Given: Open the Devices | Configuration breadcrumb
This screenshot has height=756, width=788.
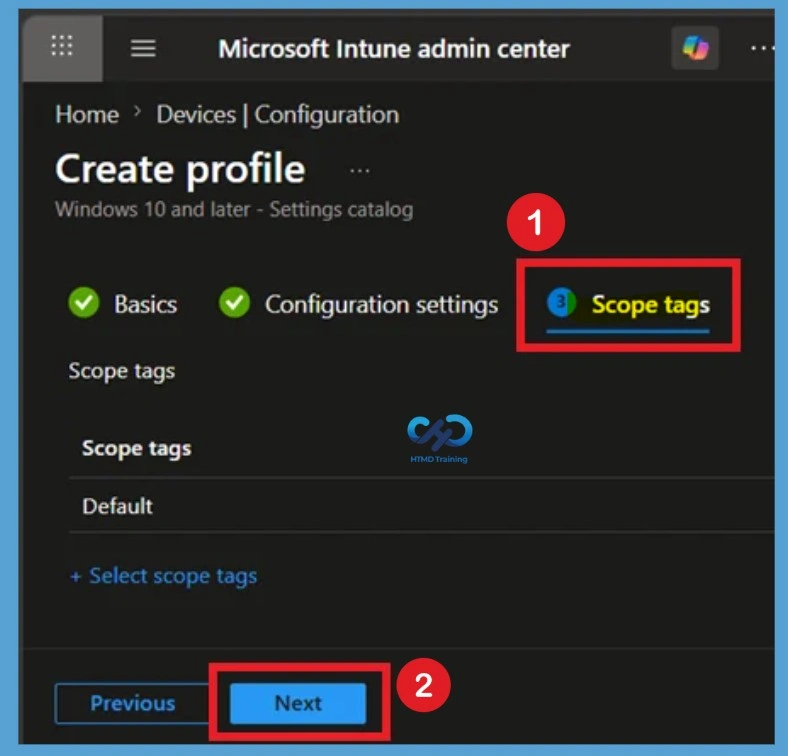Looking at the screenshot, I should click(277, 115).
